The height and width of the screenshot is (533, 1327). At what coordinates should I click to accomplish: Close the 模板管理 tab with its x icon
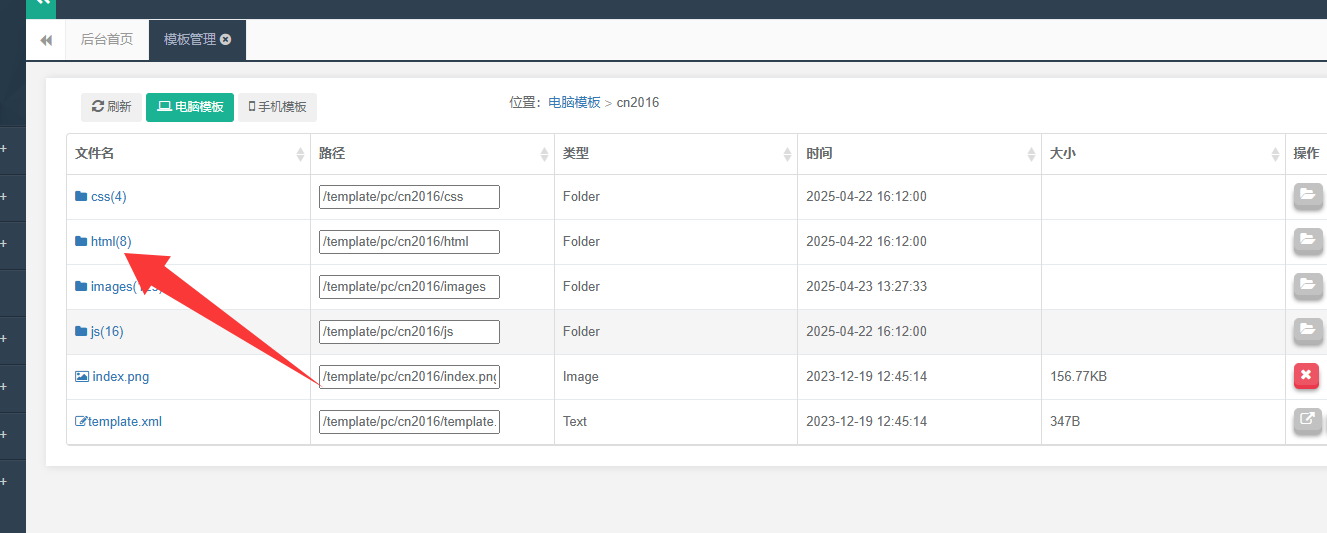(226, 40)
